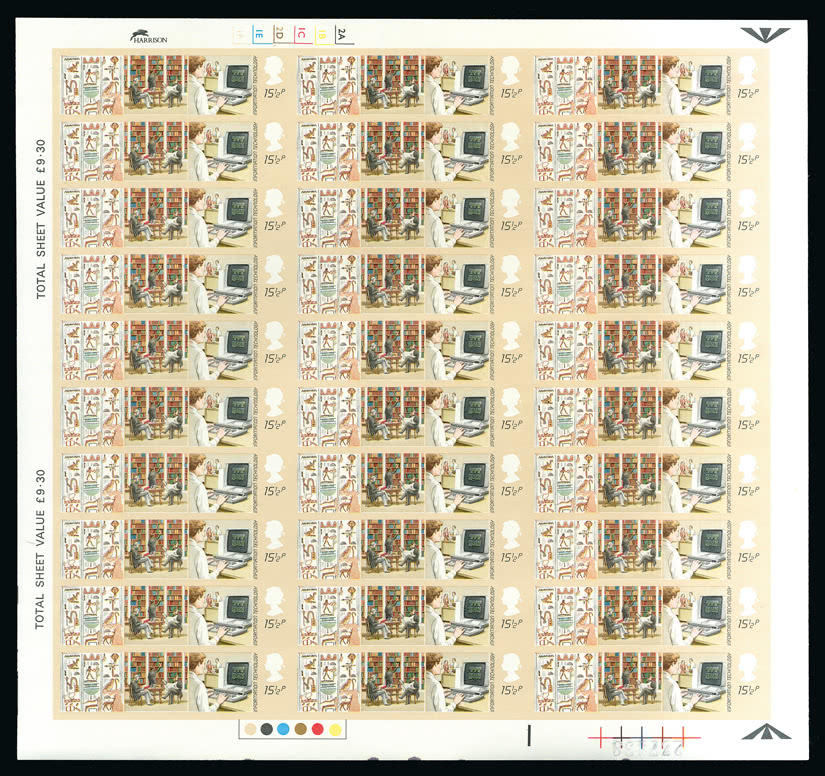The height and width of the screenshot is (776, 825).
Task: Click the red traffic-light colour dot
Action: click(x=317, y=729)
